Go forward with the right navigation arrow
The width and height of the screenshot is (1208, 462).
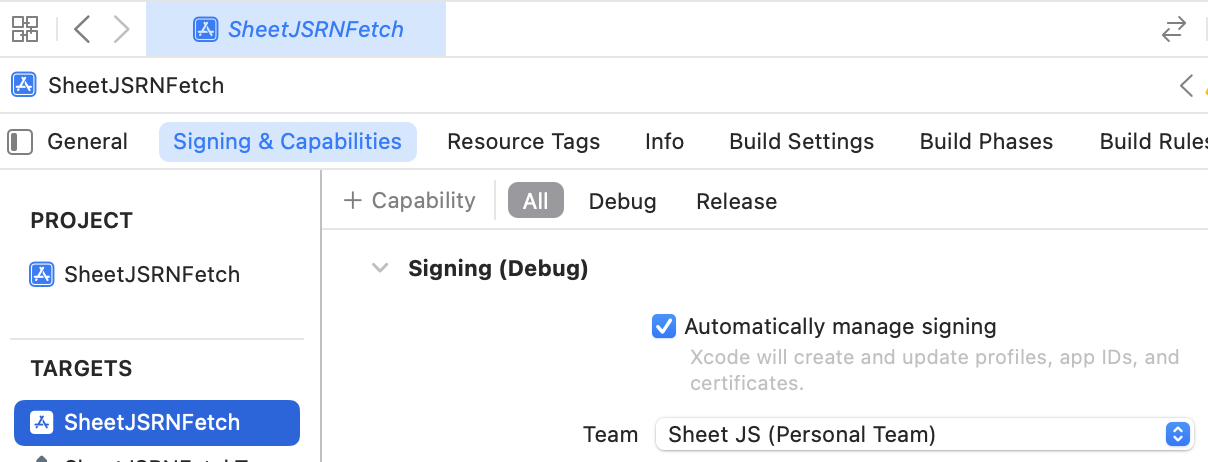tap(121, 29)
